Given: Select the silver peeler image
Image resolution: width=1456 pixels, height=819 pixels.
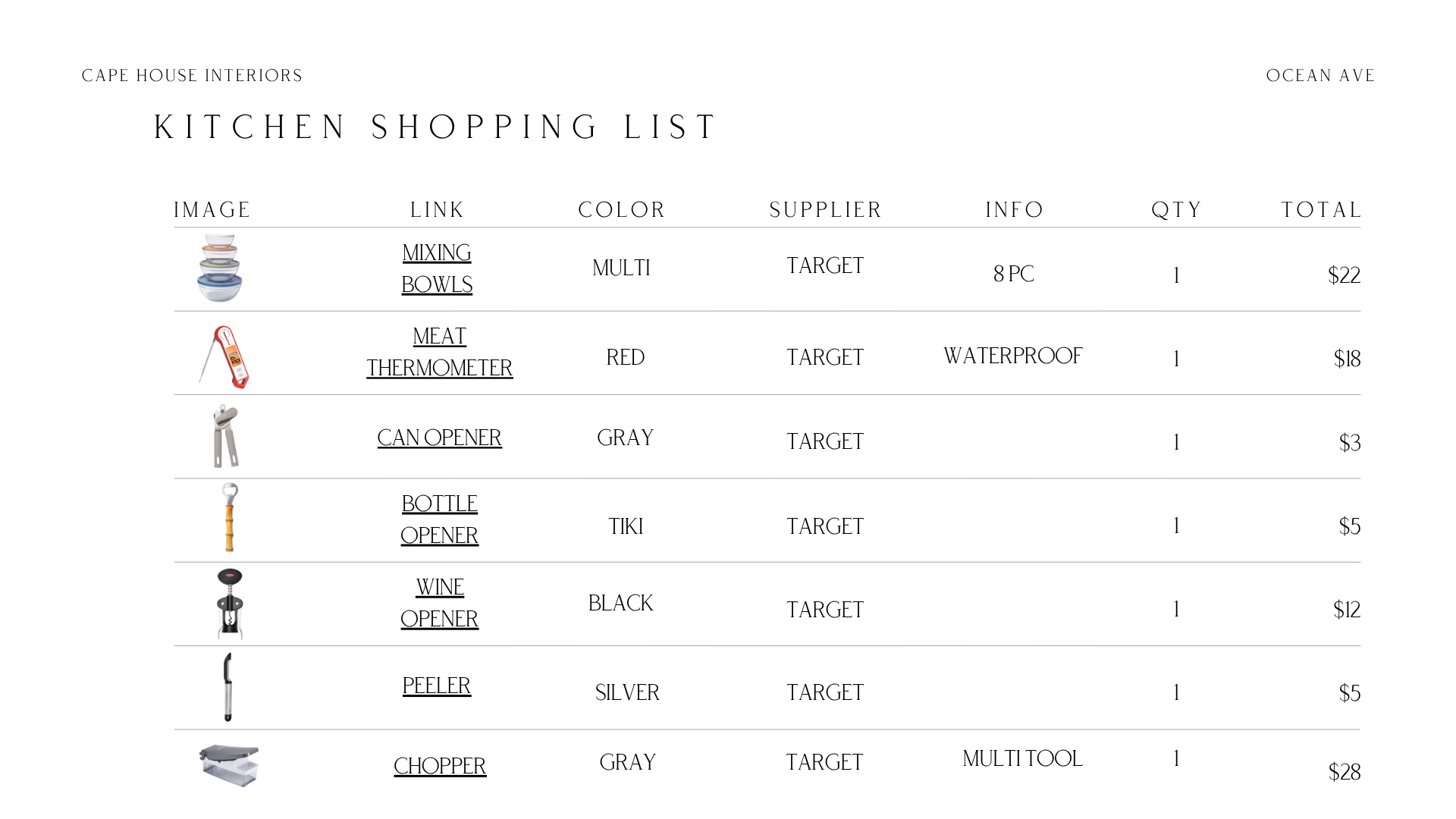Looking at the screenshot, I should coord(227,687).
